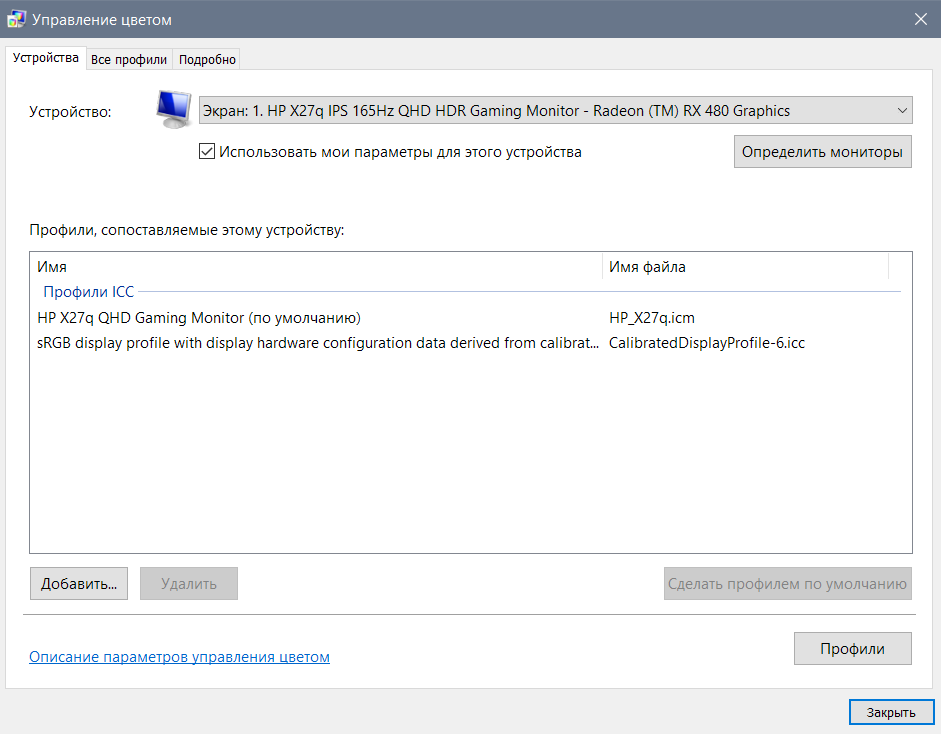The height and width of the screenshot is (734, 941).
Task: Close the window with the title bar X
Action: (920, 19)
